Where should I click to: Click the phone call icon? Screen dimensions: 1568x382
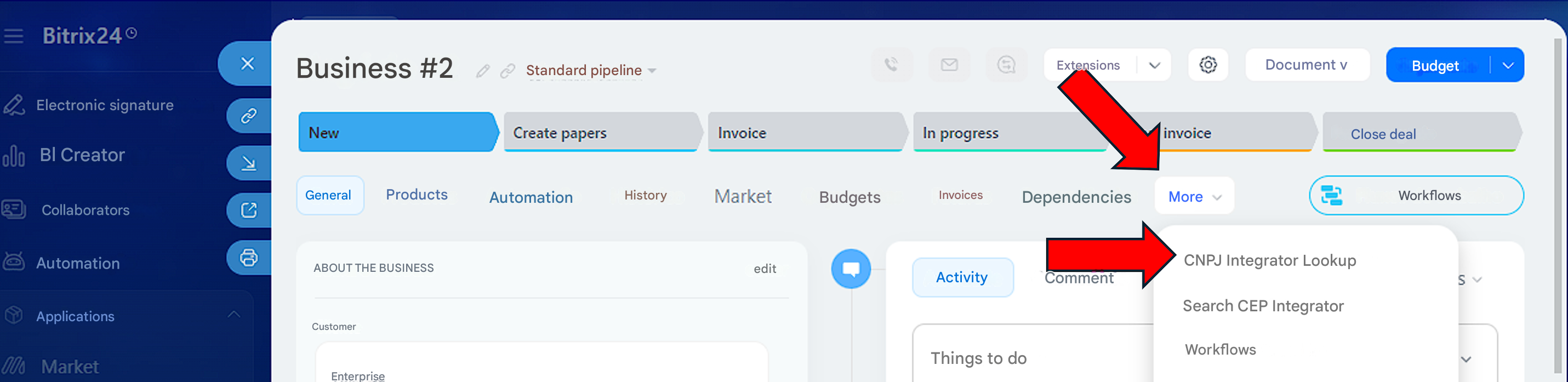(x=891, y=65)
